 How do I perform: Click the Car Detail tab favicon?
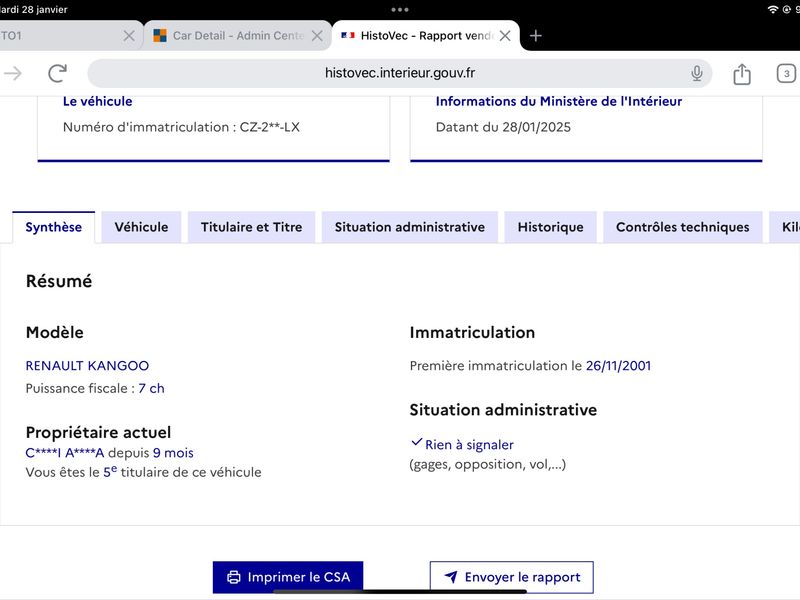(160, 35)
